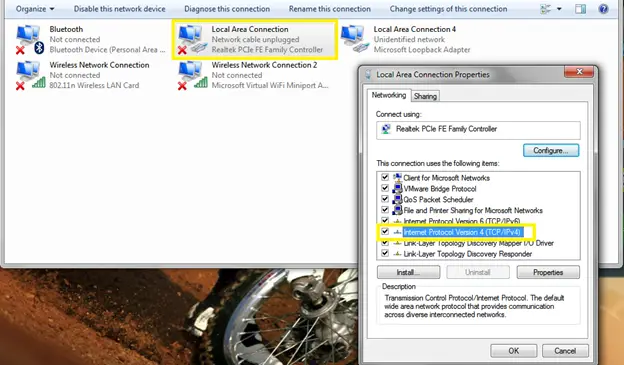Select Internet Protocol Version 4 (TCP/IPv4) item

click(462, 232)
